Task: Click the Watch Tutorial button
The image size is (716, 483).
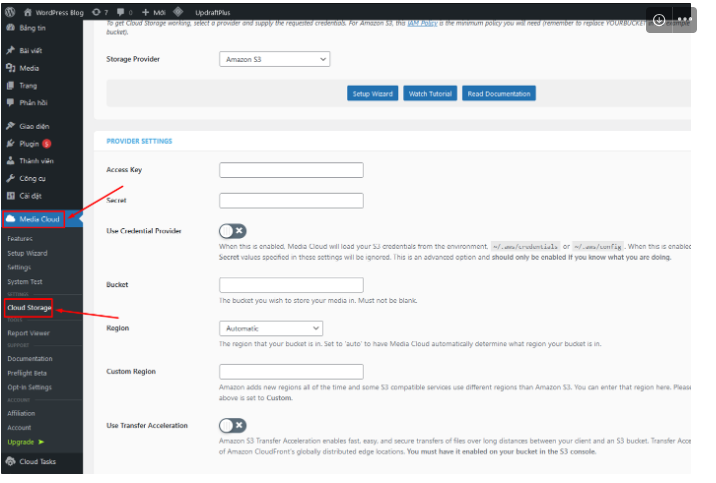Action: pos(430,94)
